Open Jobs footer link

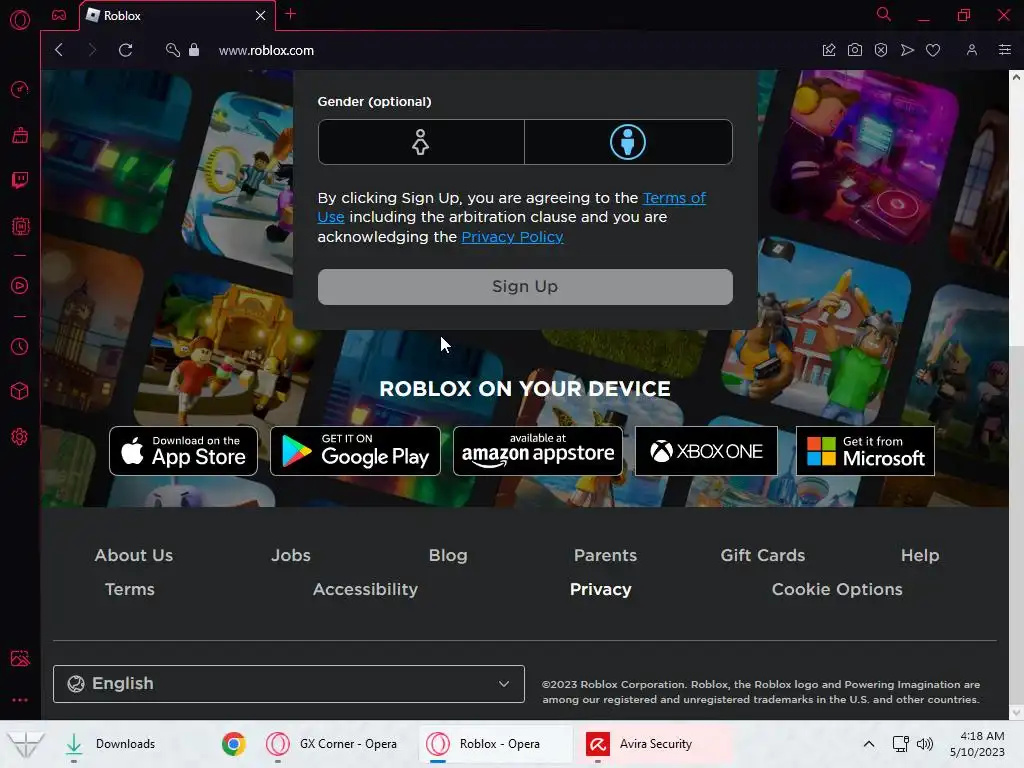click(x=291, y=555)
